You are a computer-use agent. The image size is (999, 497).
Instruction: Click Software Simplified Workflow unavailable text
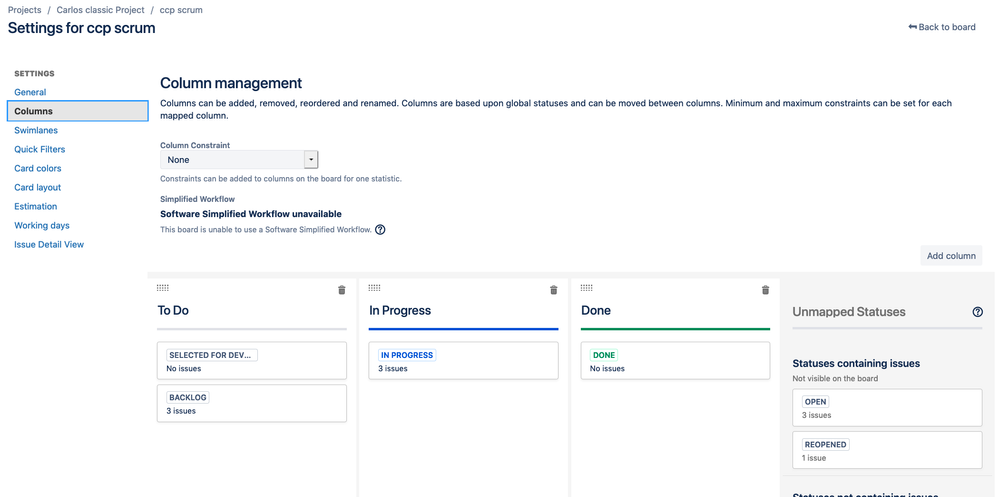(251, 214)
